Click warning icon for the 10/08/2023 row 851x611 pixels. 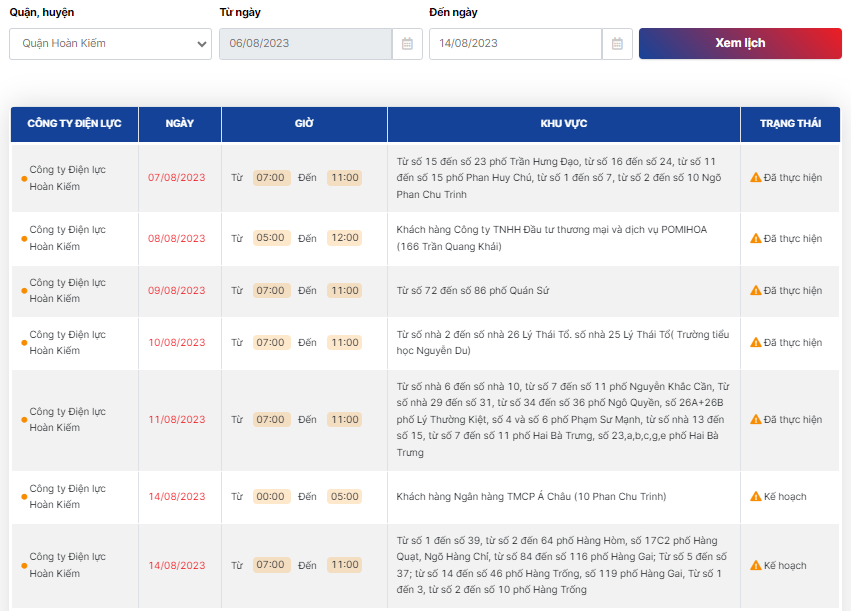tap(755, 342)
